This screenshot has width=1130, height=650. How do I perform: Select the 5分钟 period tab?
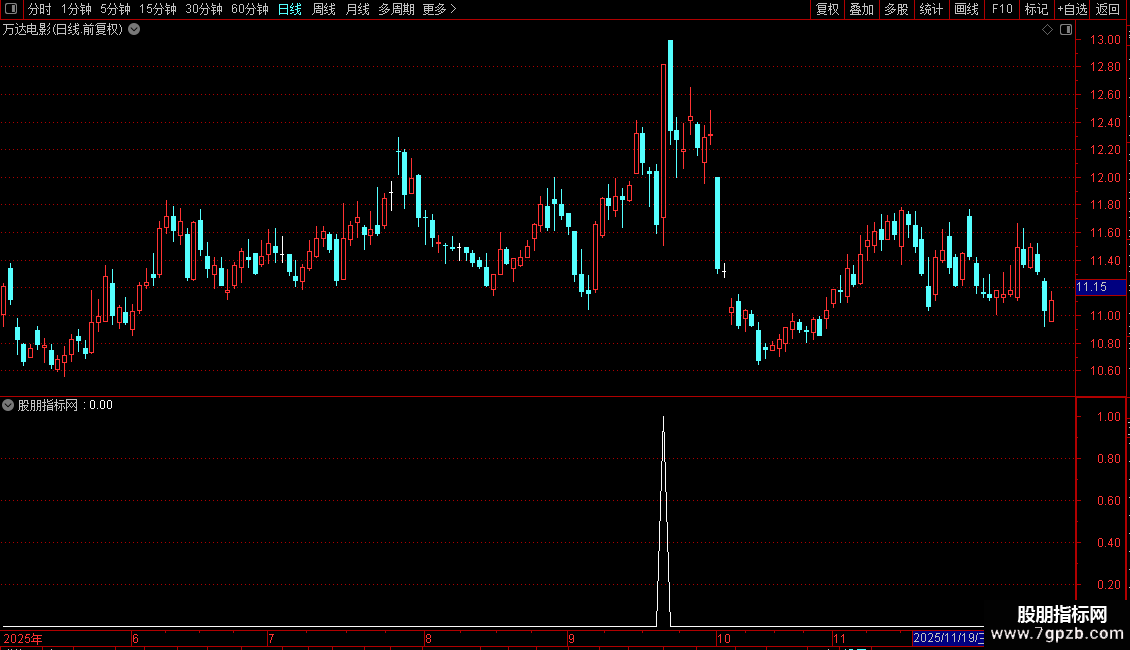(115, 9)
